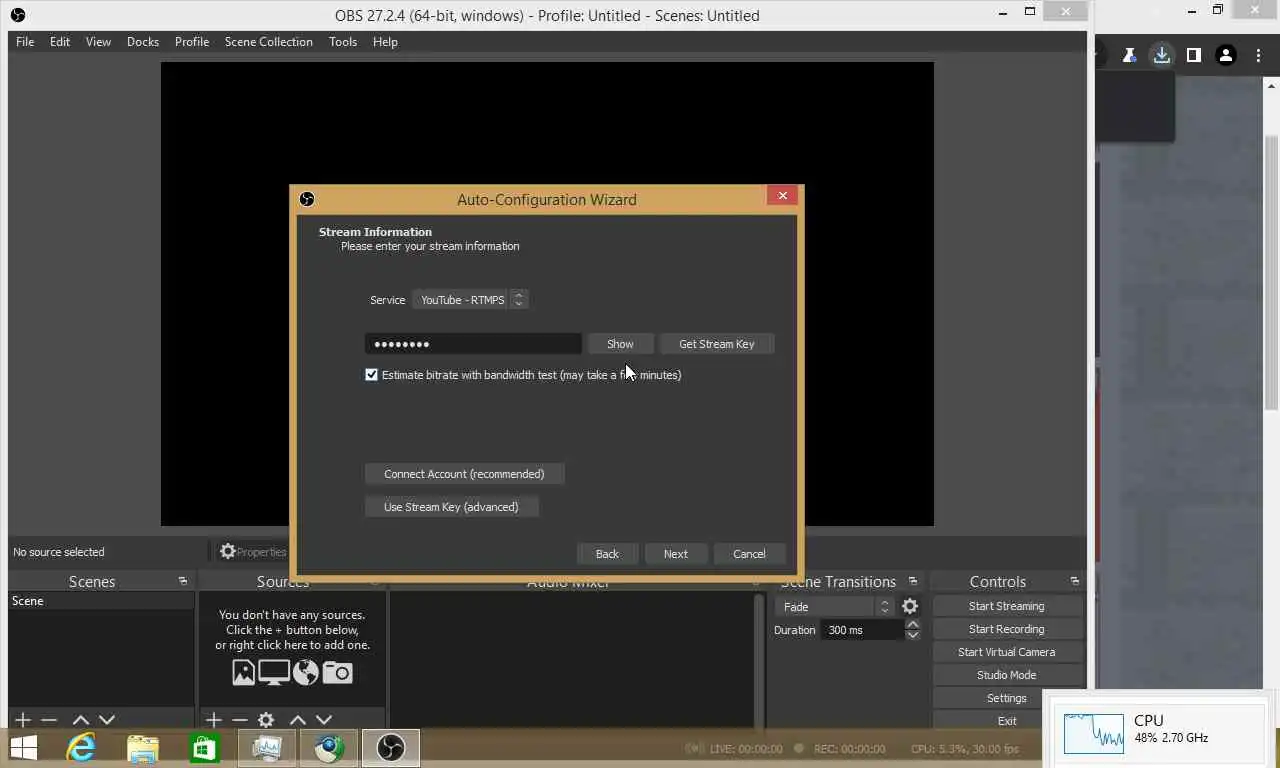Viewport: 1280px width, 768px height.
Task: Toggle browser side panel icon
Action: pyautogui.click(x=1193, y=55)
